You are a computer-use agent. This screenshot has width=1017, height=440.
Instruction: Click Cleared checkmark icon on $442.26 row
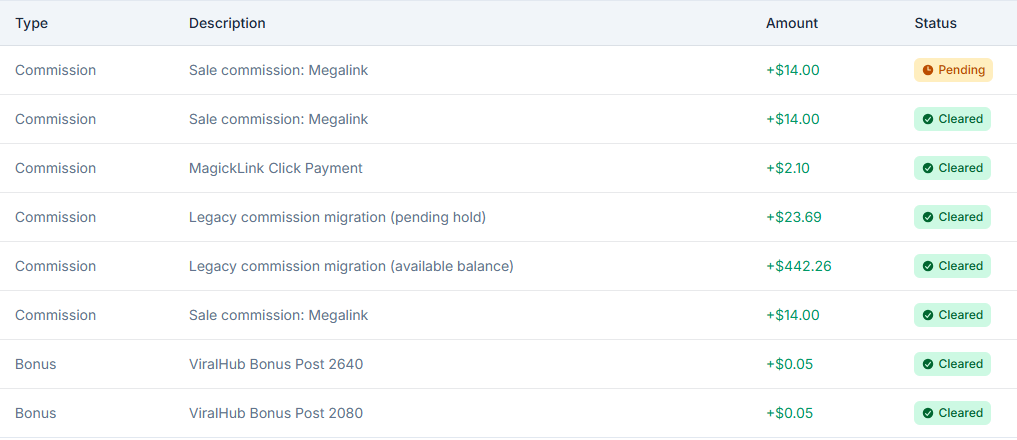point(927,266)
